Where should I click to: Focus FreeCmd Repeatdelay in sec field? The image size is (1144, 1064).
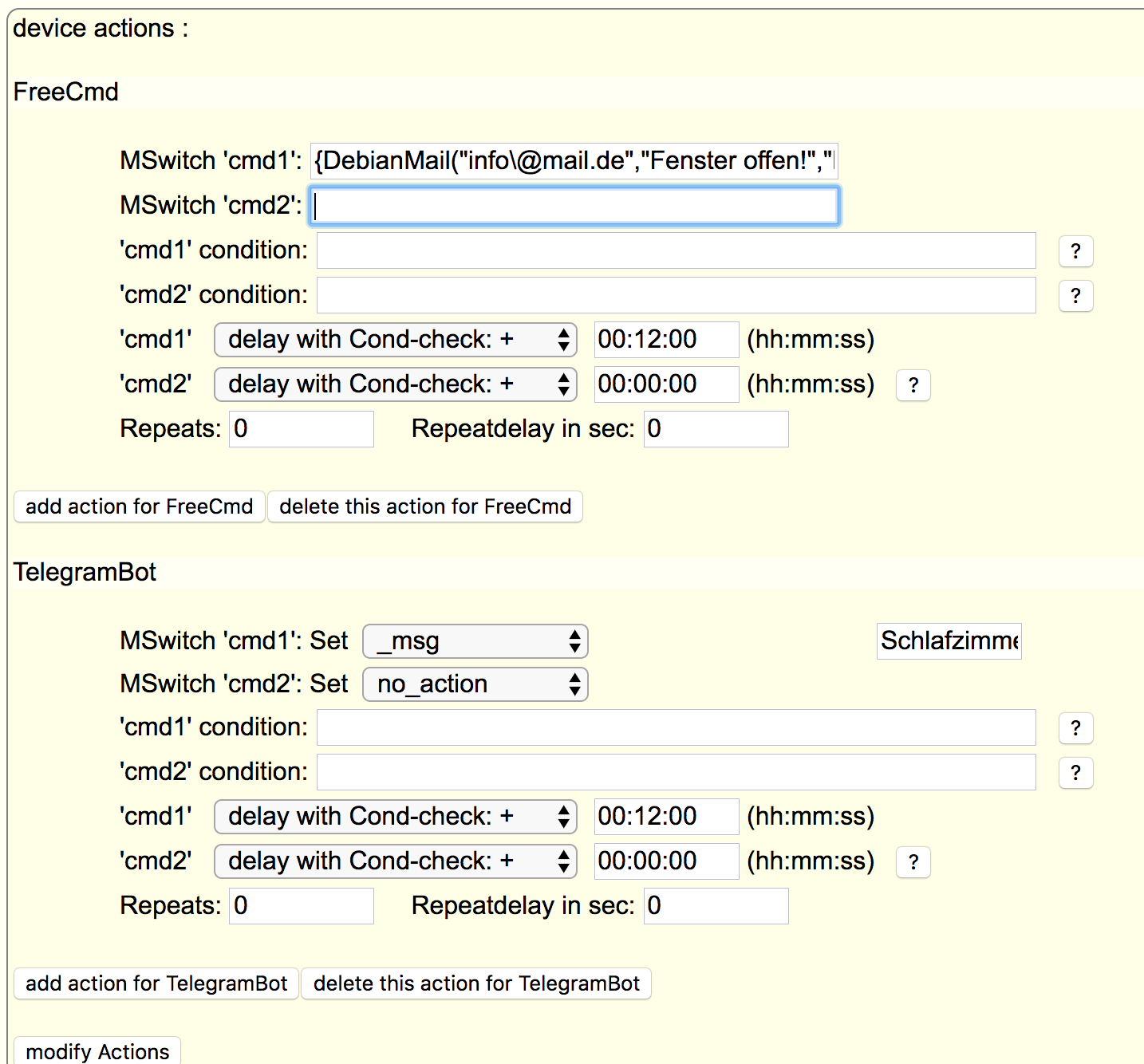pyautogui.click(x=716, y=429)
